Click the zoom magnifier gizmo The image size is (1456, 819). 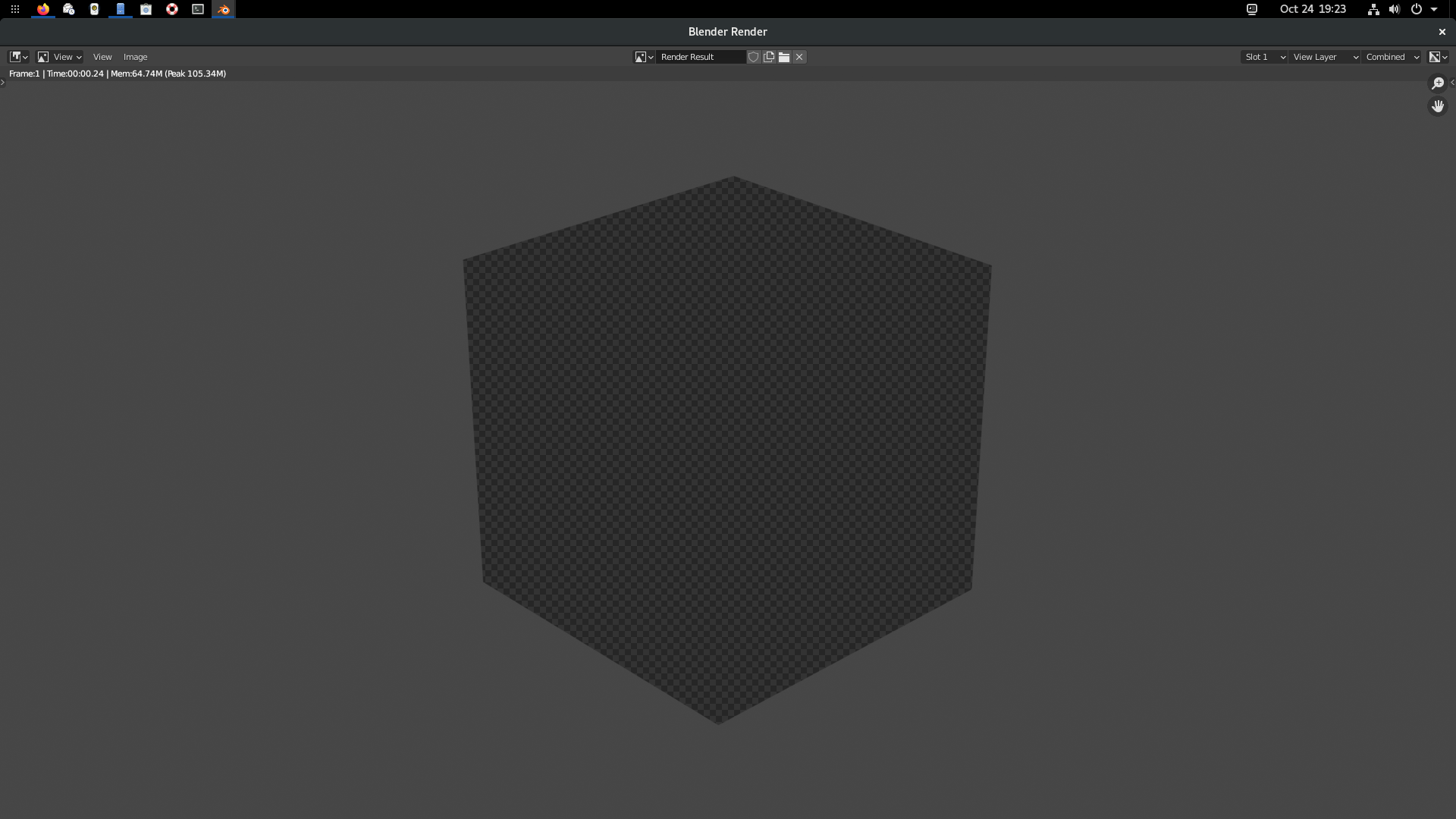(1438, 83)
